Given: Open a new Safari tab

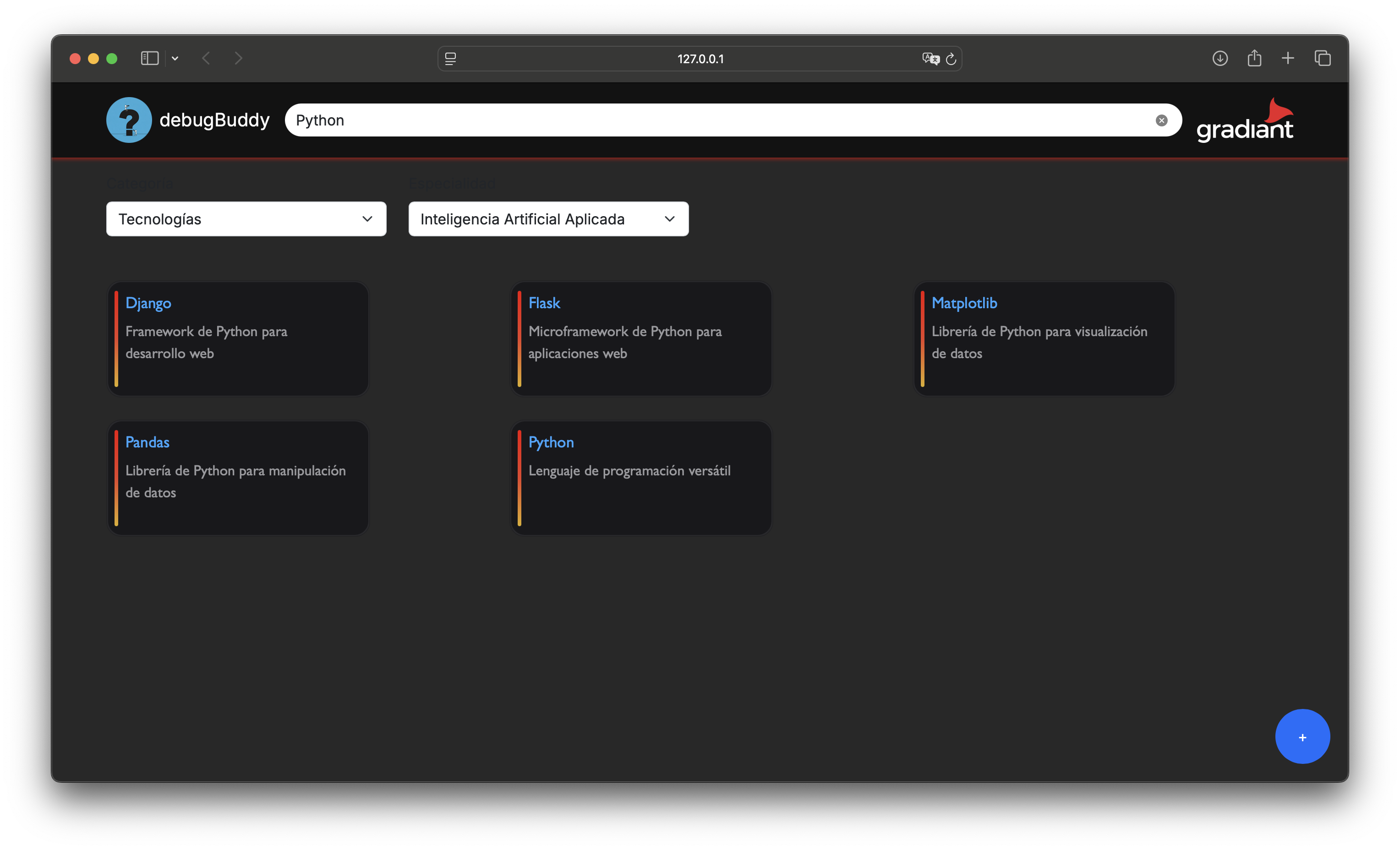Looking at the screenshot, I should point(1287,59).
